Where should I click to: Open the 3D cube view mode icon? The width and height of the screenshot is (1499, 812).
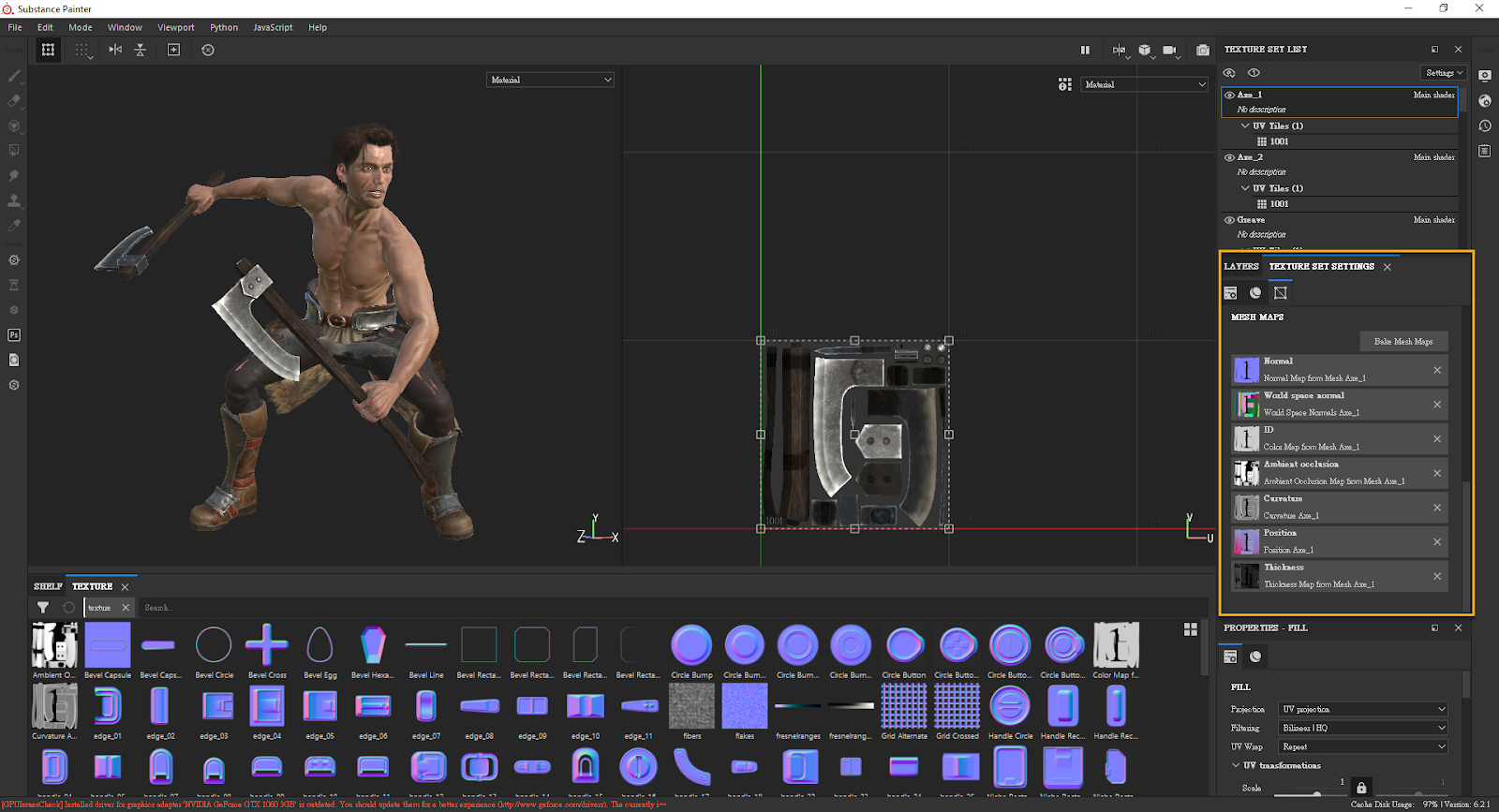[1145, 50]
